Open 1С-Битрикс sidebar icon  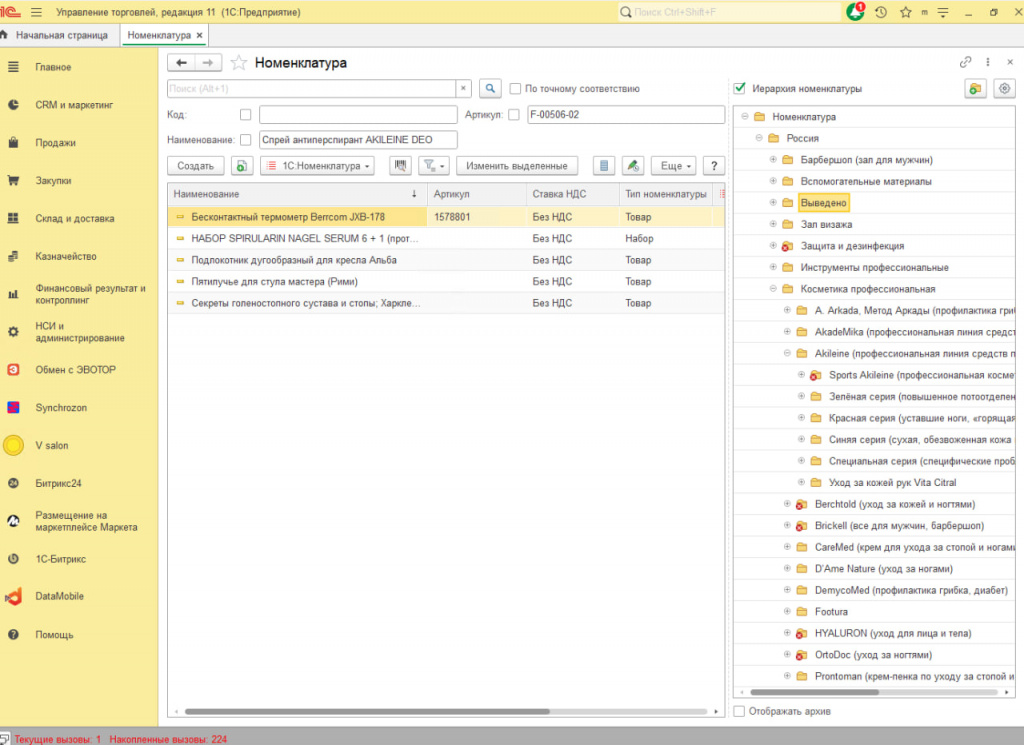point(13,559)
